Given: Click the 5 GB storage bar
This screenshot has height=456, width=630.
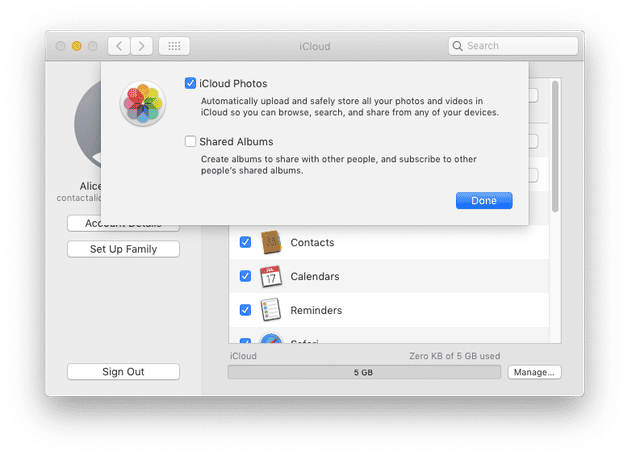Looking at the screenshot, I should coord(364,372).
